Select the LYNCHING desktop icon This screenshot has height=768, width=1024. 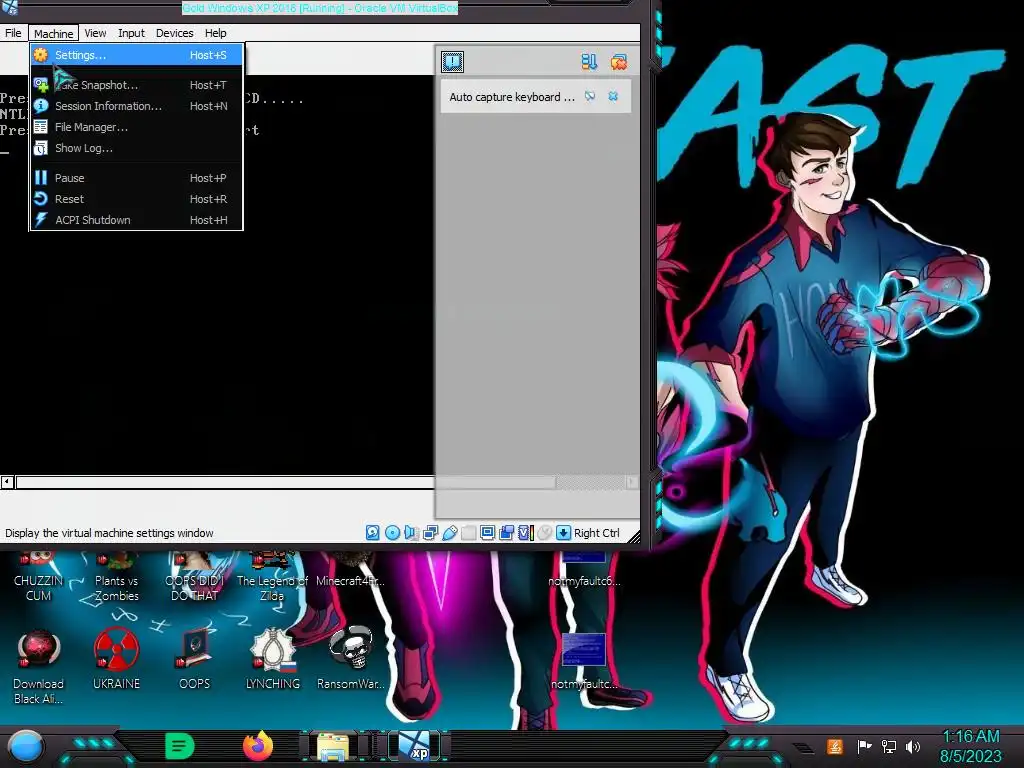click(x=272, y=658)
